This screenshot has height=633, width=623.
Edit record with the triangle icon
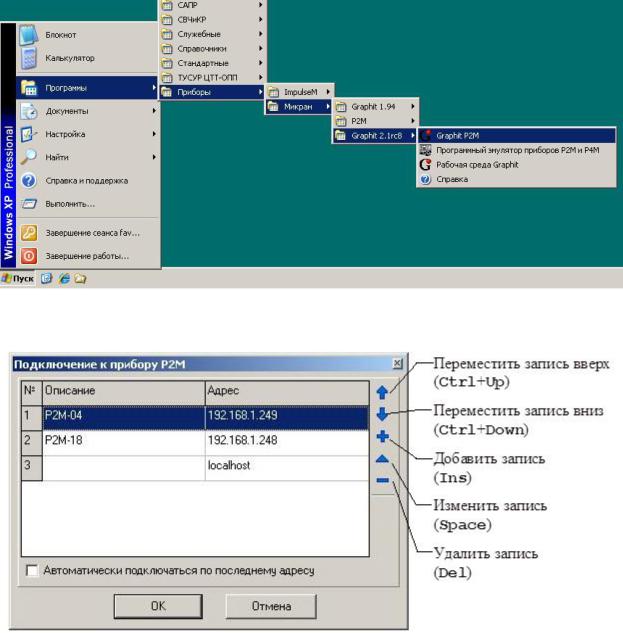pos(382,459)
